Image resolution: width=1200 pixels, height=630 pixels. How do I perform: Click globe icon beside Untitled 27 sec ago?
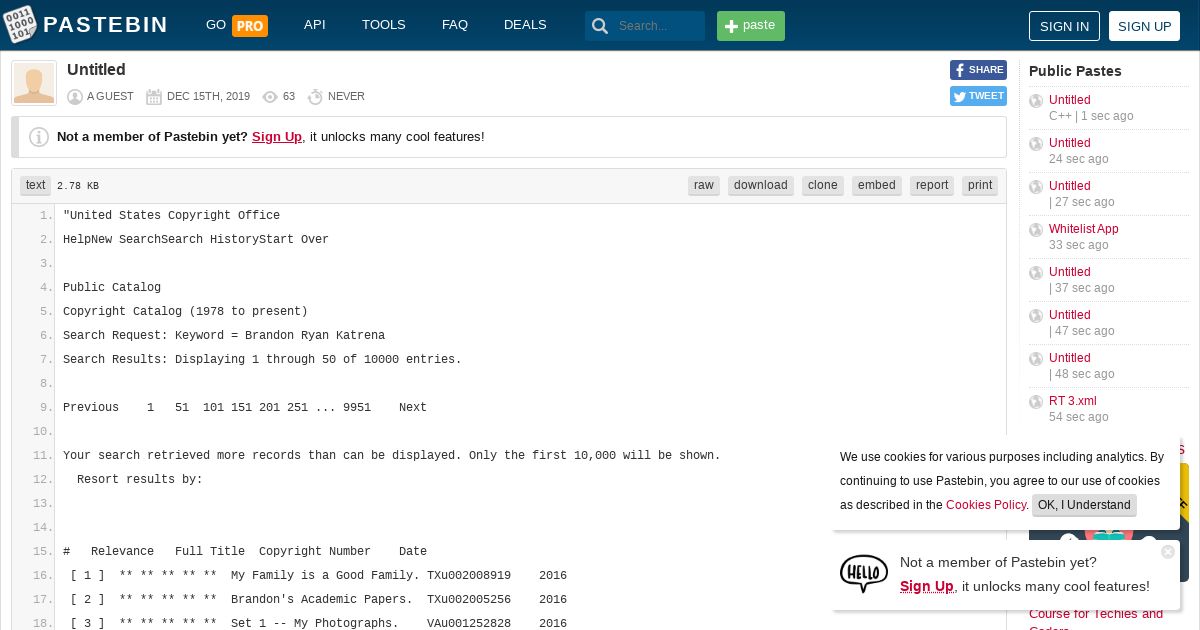click(x=1036, y=187)
